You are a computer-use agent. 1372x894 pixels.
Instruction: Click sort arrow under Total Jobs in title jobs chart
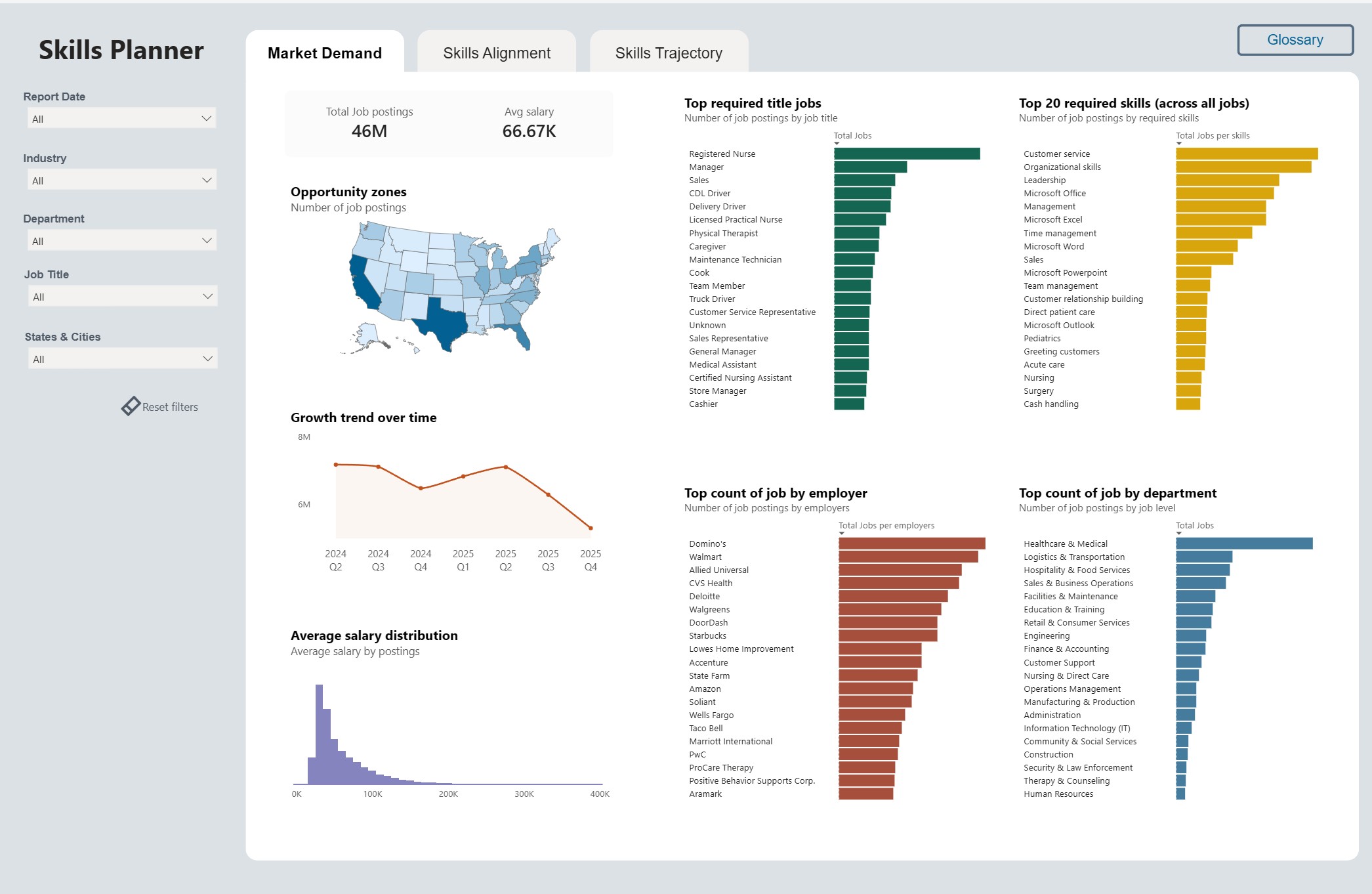[837, 144]
